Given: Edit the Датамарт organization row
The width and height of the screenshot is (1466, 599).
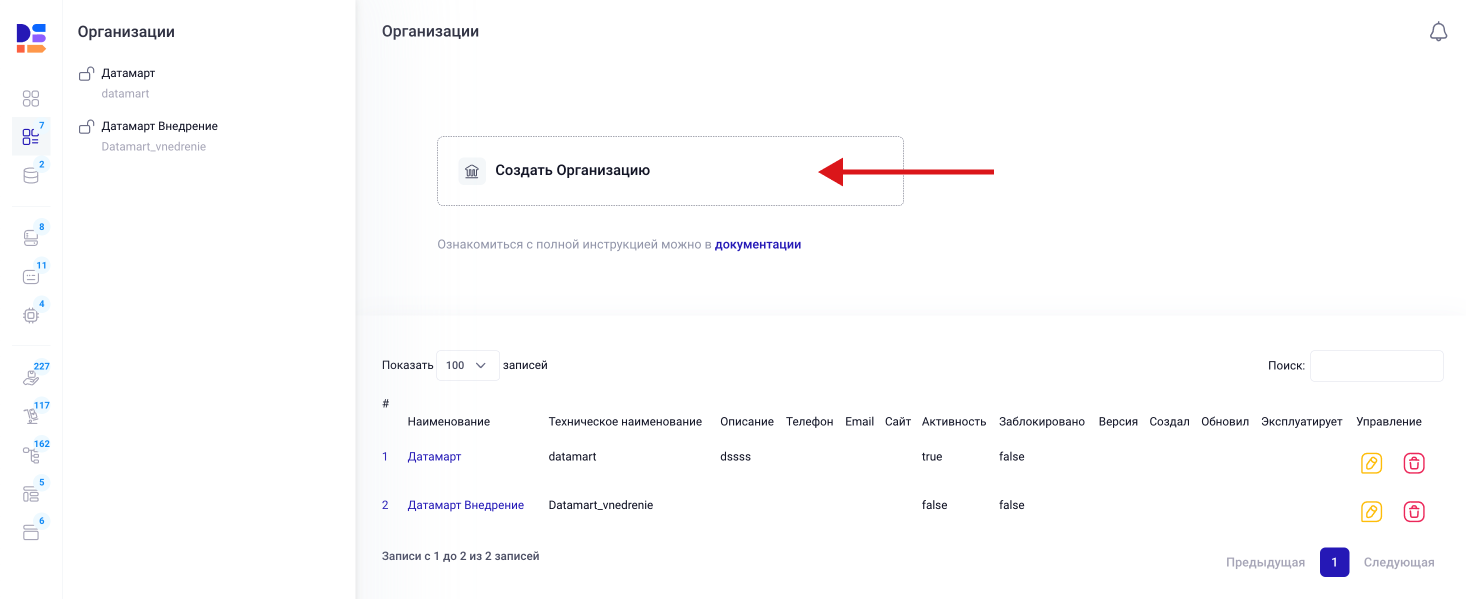Looking at the screenshot, I should 1371,463.
